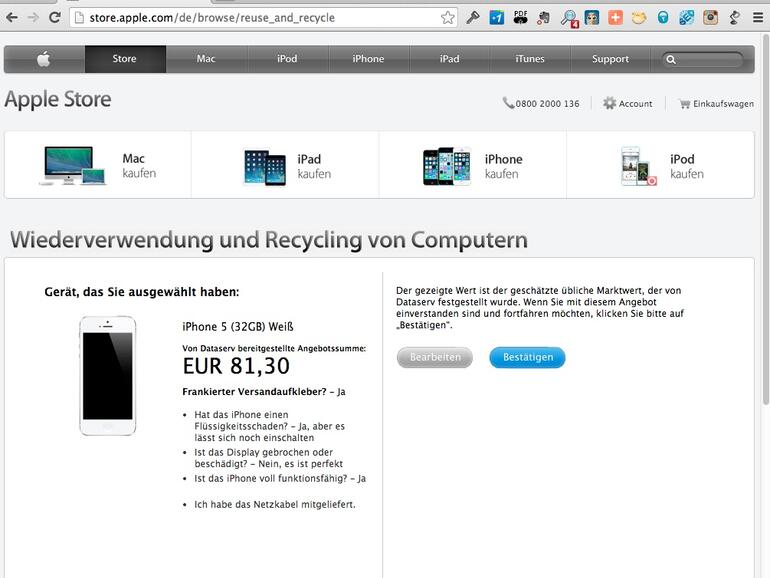Screen dimensions: 770x578
Task: Select the Store tab
Action: click(x=125, y=59)
